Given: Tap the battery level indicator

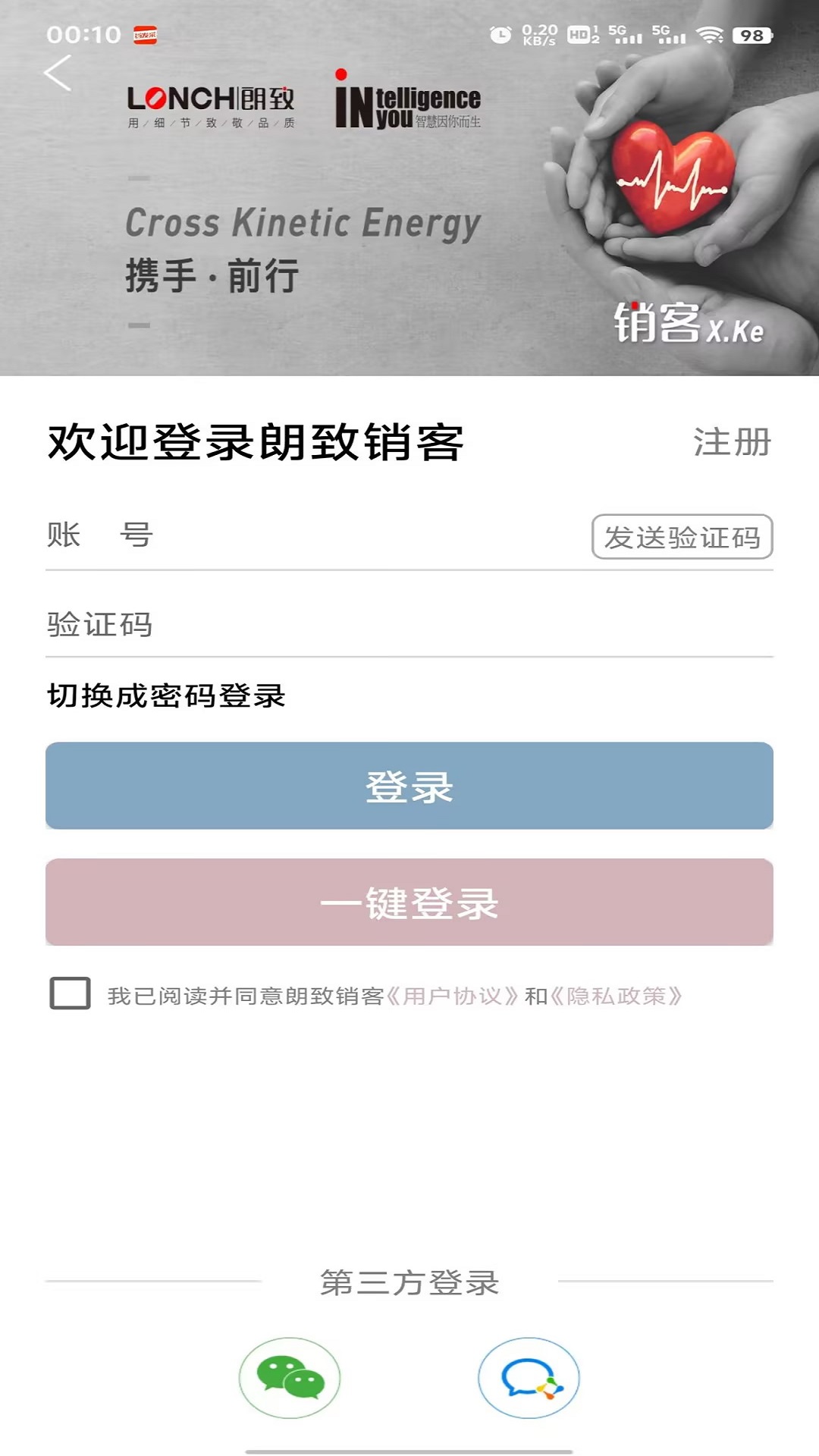Looking at the screenshot, I should coord(752,36).
